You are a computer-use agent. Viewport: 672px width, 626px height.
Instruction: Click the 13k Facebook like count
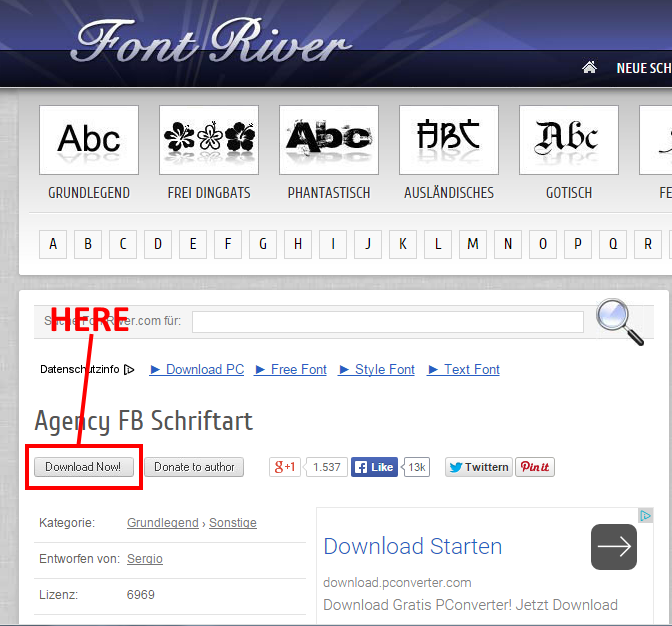pos(416,467)
